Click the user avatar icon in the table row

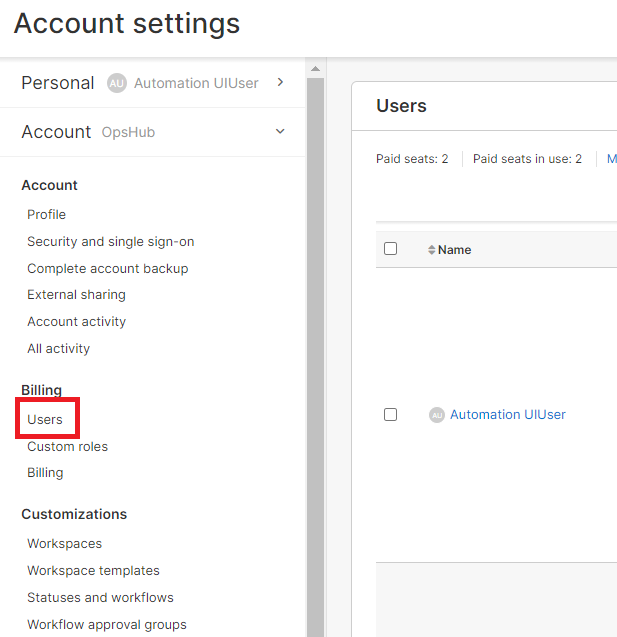tap(436, 415)
